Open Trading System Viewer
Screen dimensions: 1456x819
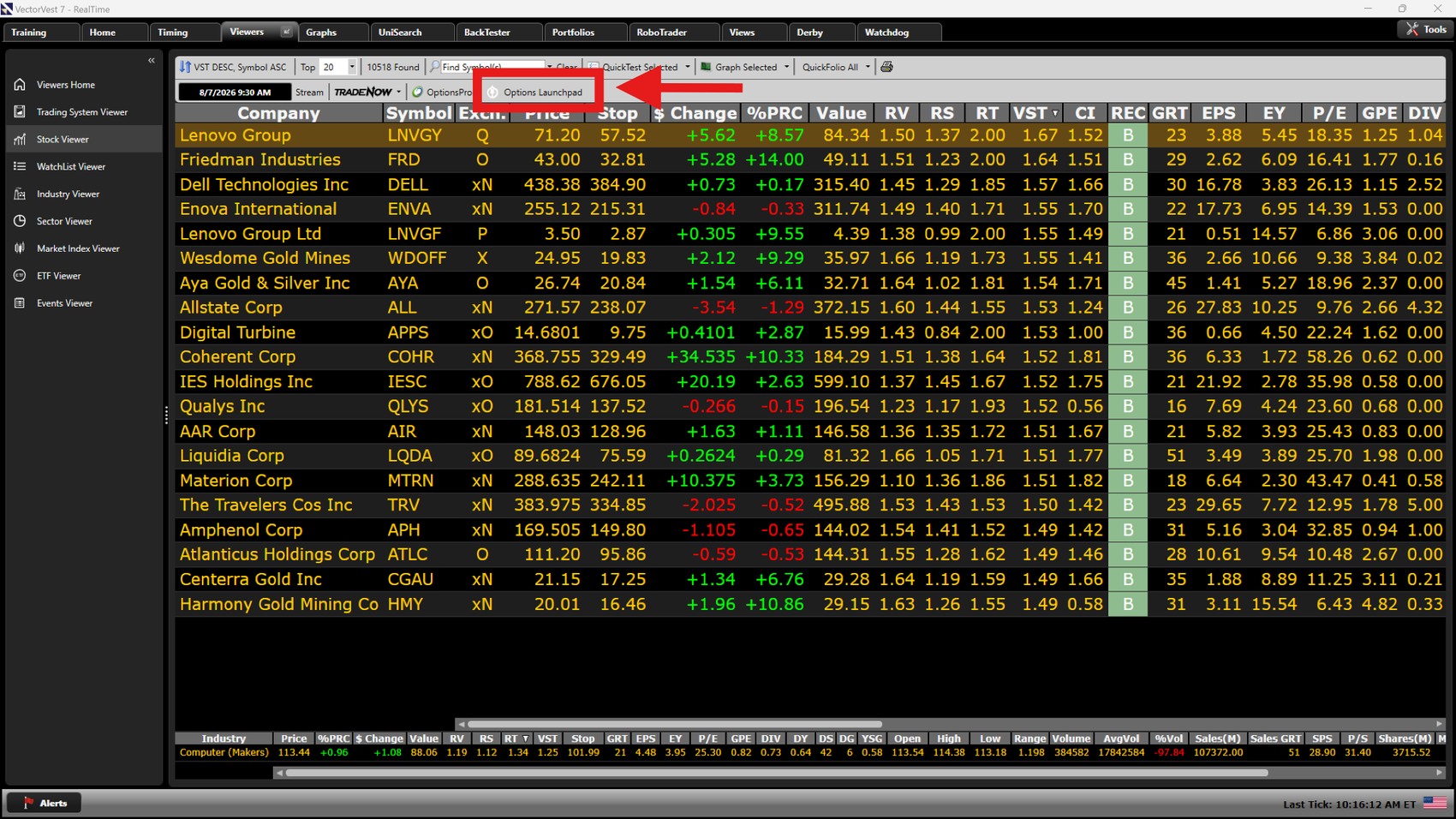[x=81, y=112]
